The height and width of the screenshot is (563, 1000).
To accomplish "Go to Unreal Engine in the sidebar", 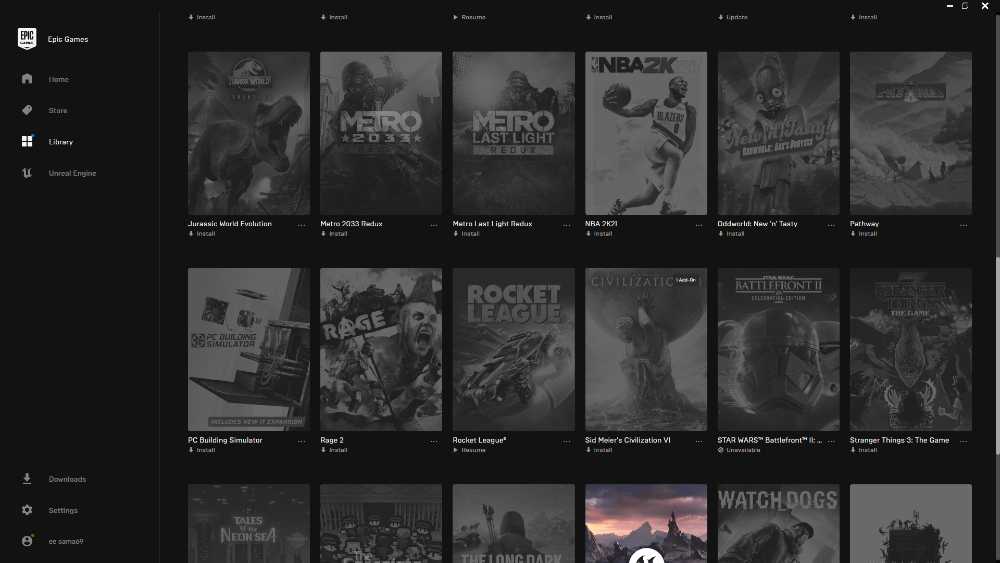I will [x=72, y=173].
